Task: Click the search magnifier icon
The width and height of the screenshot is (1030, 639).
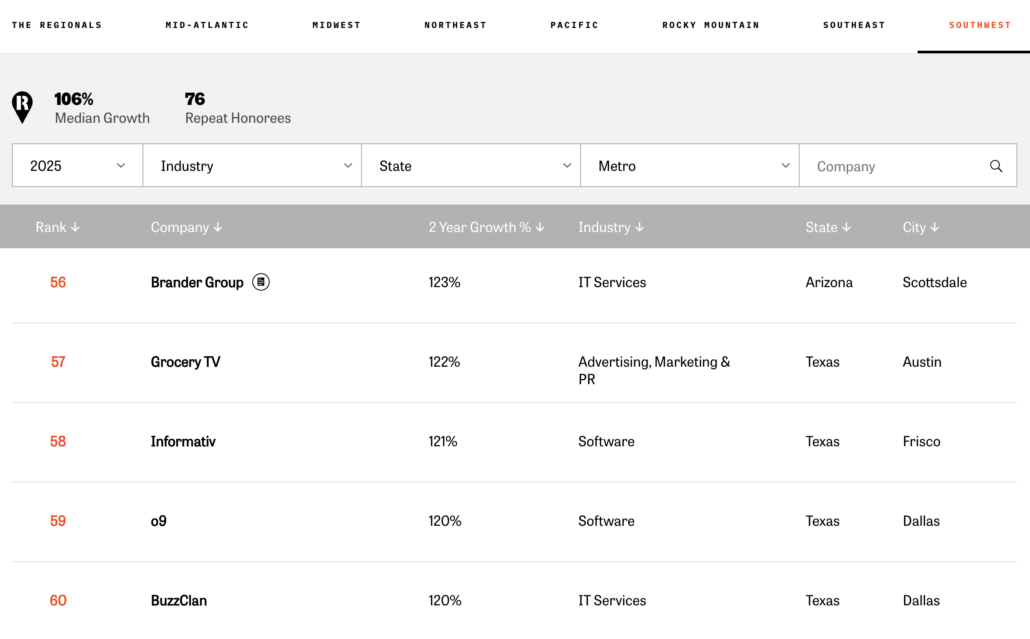Action: 996,166
